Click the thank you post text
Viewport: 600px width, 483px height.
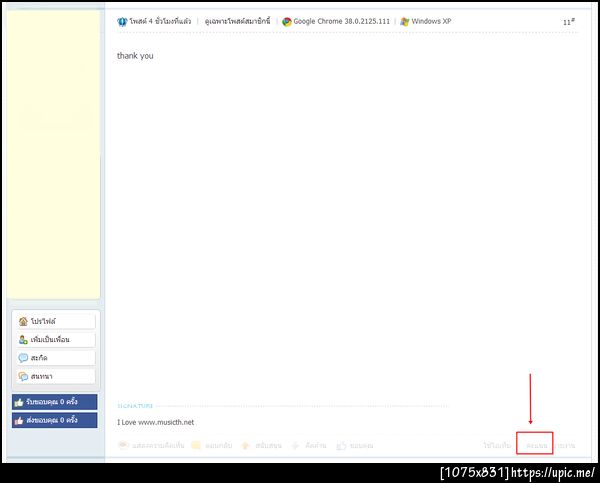135,56
